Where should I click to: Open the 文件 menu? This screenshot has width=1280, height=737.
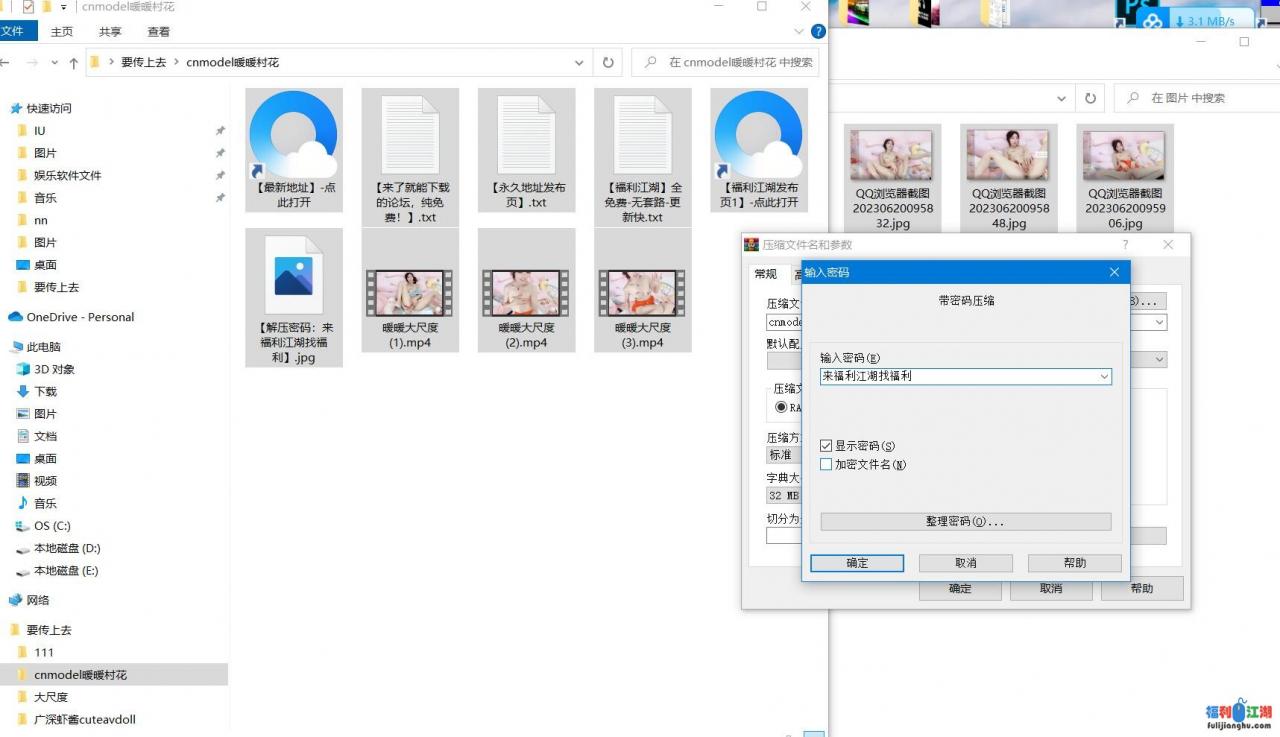click(x=14, y=32)
